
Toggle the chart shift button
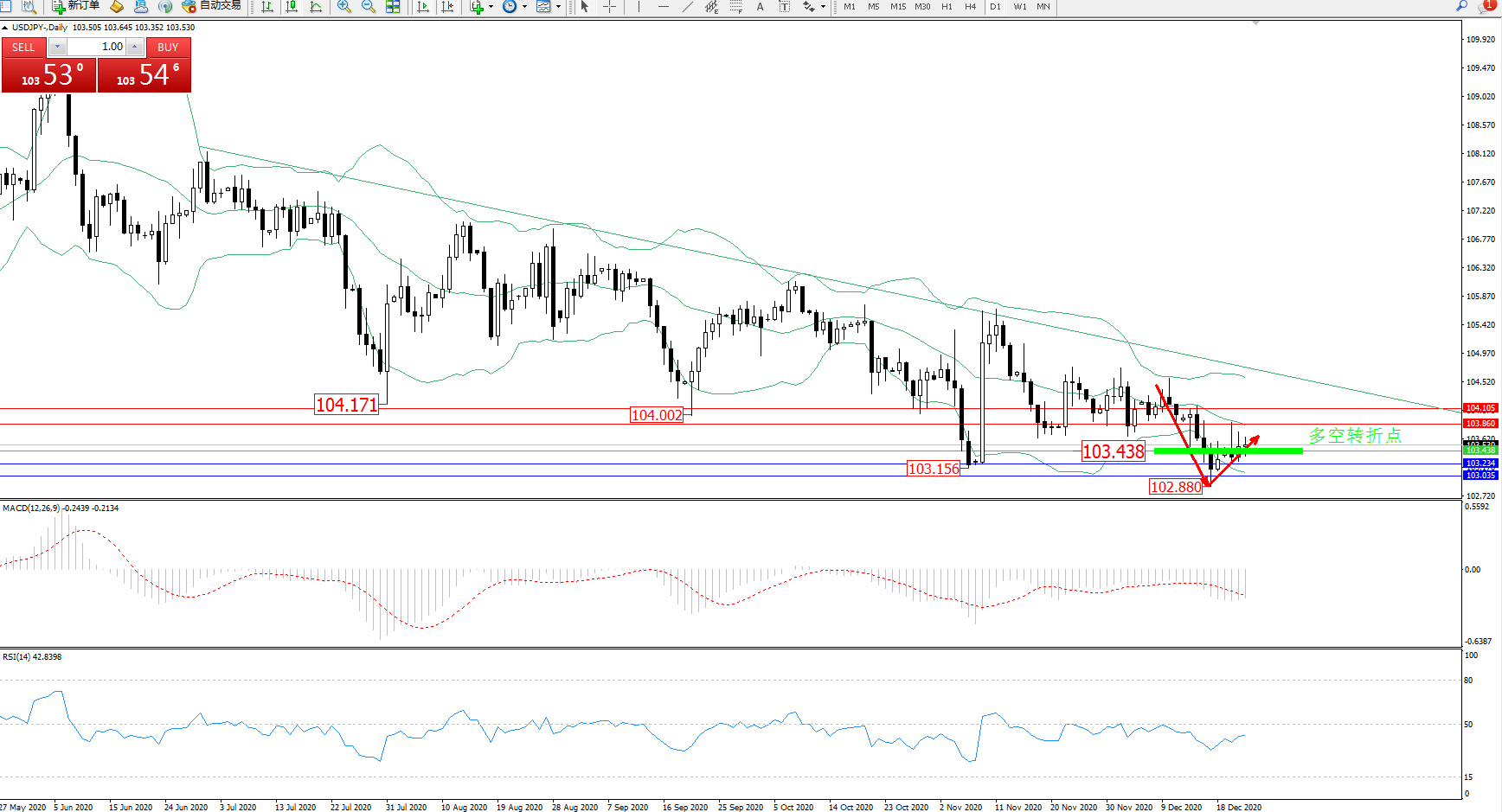(x=447, y=7)
